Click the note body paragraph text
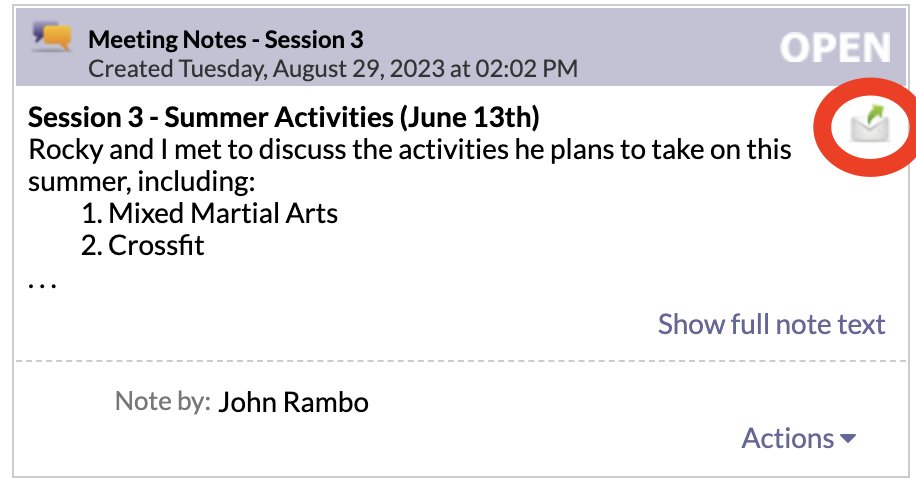Image resolution: width=916 pixels, height=480 pixels. (x=410, y=165)
